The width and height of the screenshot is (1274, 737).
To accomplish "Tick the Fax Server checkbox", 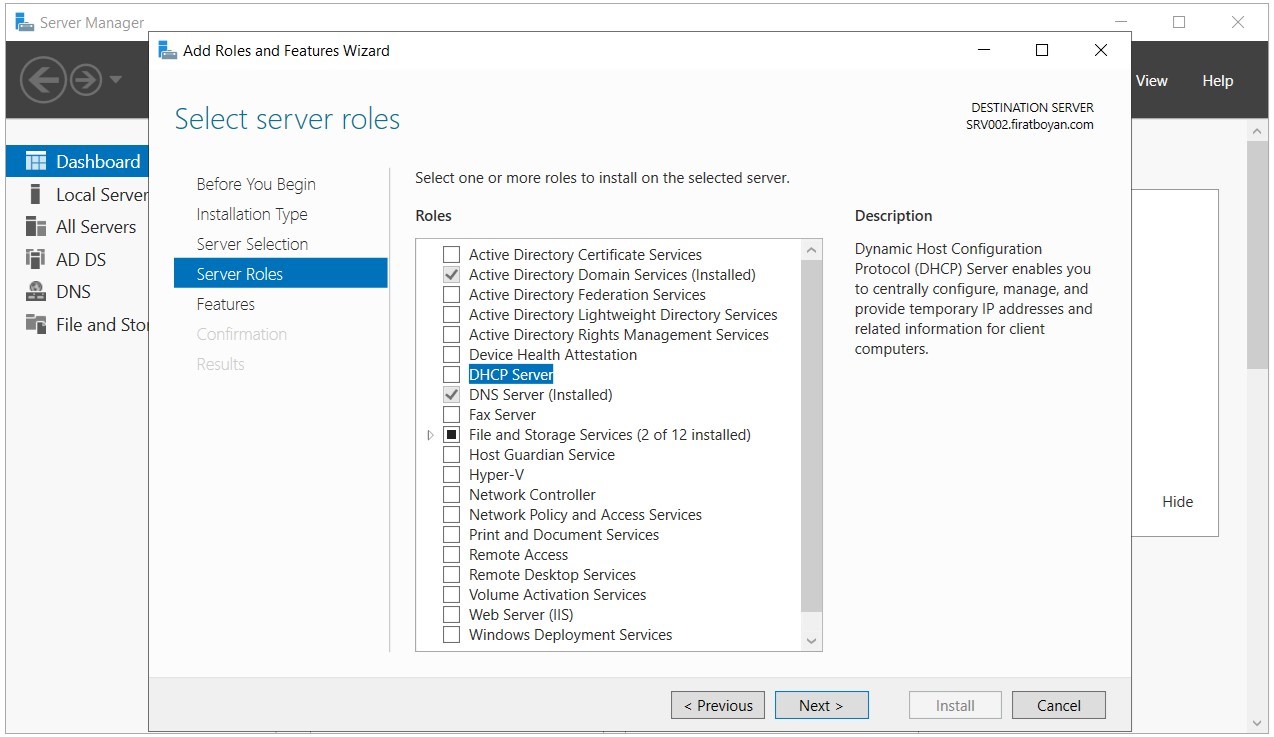I will point(452,415).
